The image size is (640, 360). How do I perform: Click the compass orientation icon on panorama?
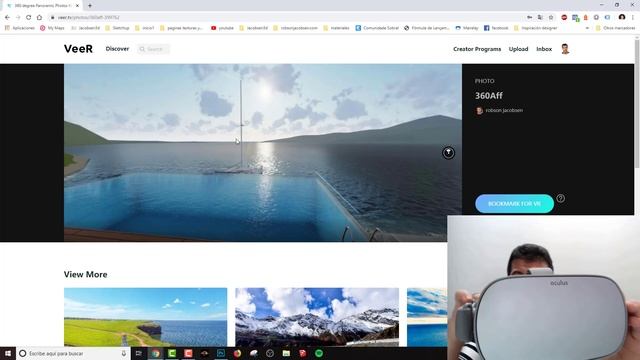(x=448, y=153)
